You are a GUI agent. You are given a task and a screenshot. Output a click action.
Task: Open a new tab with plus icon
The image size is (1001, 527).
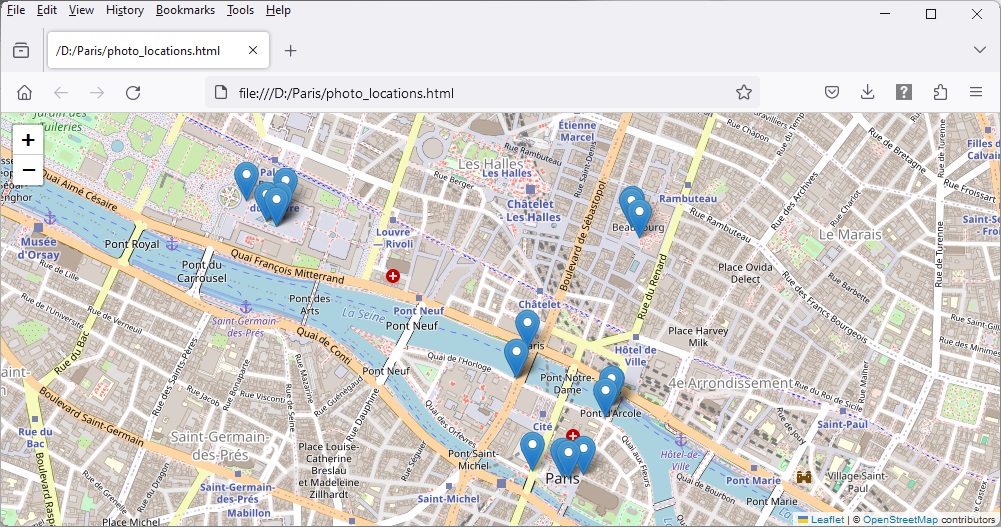click(x=290, y=50)
